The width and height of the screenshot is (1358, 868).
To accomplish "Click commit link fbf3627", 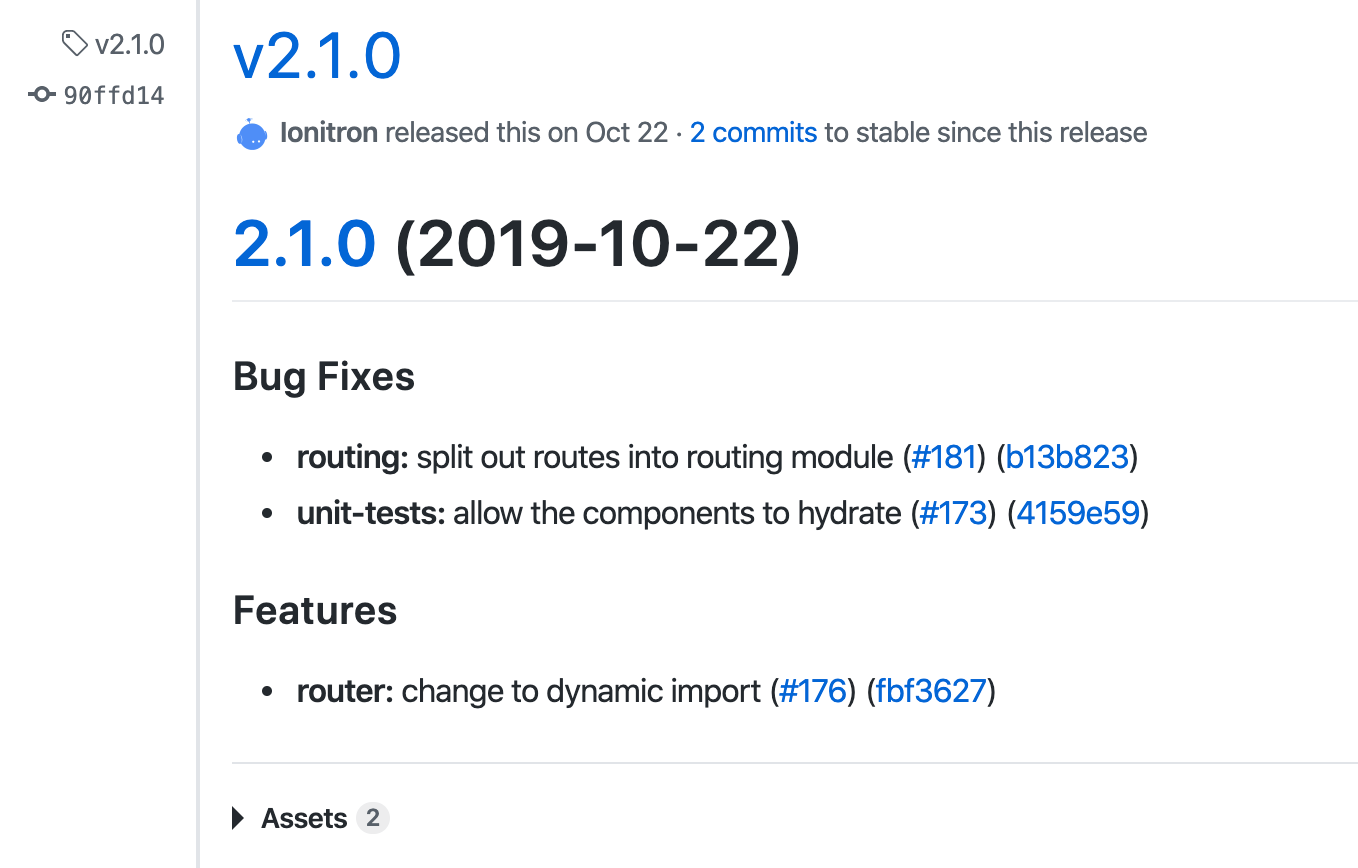I will click(x=930, y=690).
